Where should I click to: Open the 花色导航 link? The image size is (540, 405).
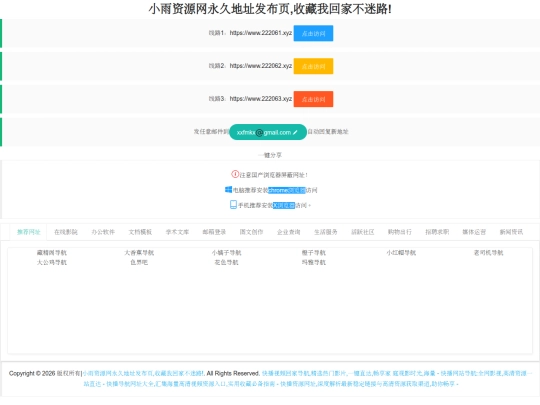coord(227,262)
